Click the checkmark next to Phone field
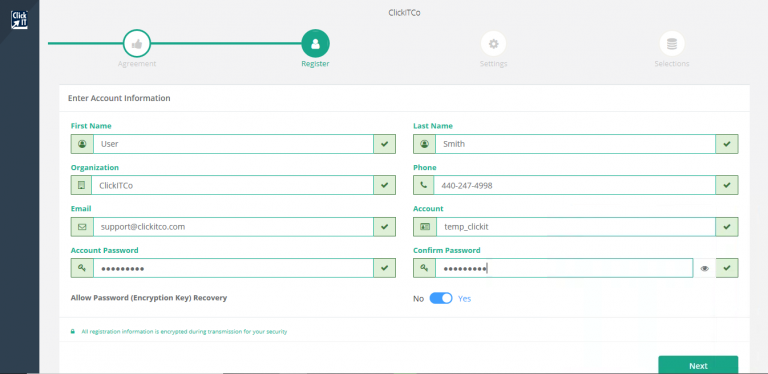768x374 pixels. (727, 186)
